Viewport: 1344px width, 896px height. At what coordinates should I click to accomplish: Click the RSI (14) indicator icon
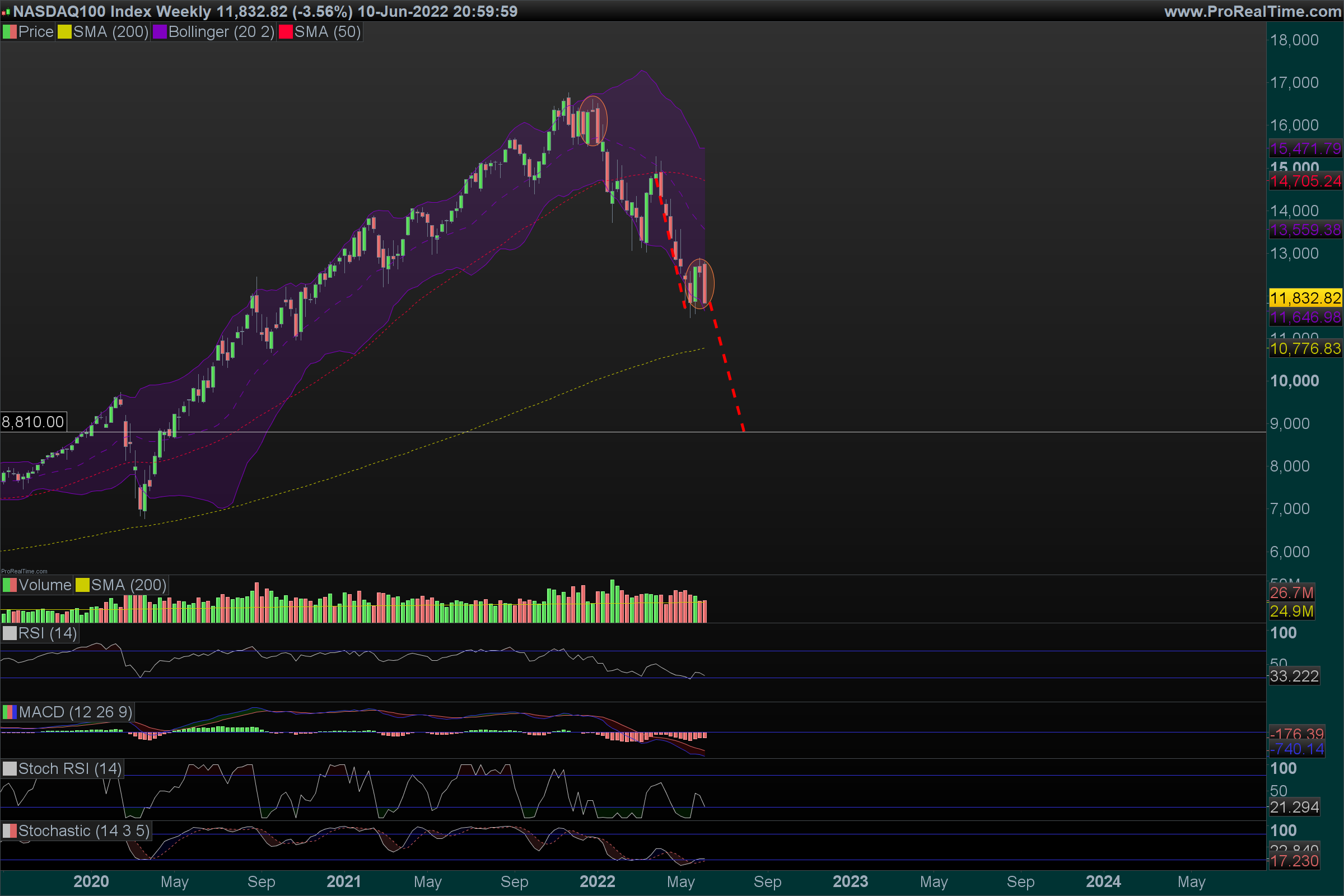tap(10, 633)
